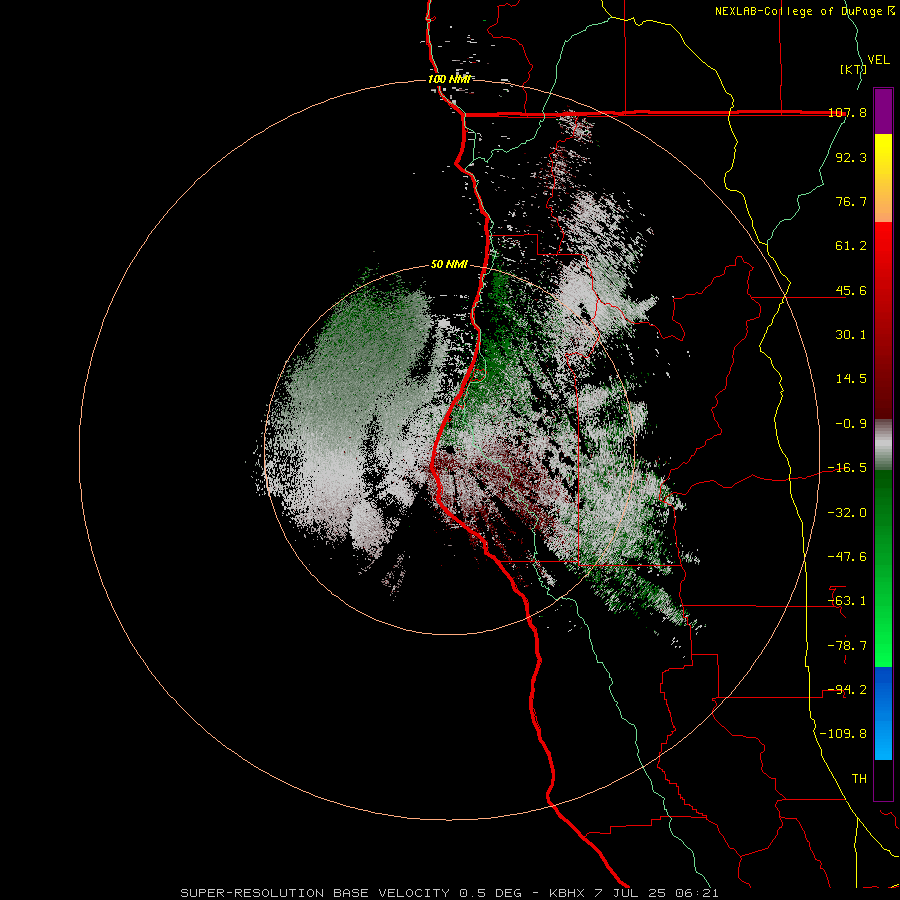Image resolution: width=900 pixels, height=900 pixels.
Task: Click the TH label on the color scale
Action: click(859, 778)
